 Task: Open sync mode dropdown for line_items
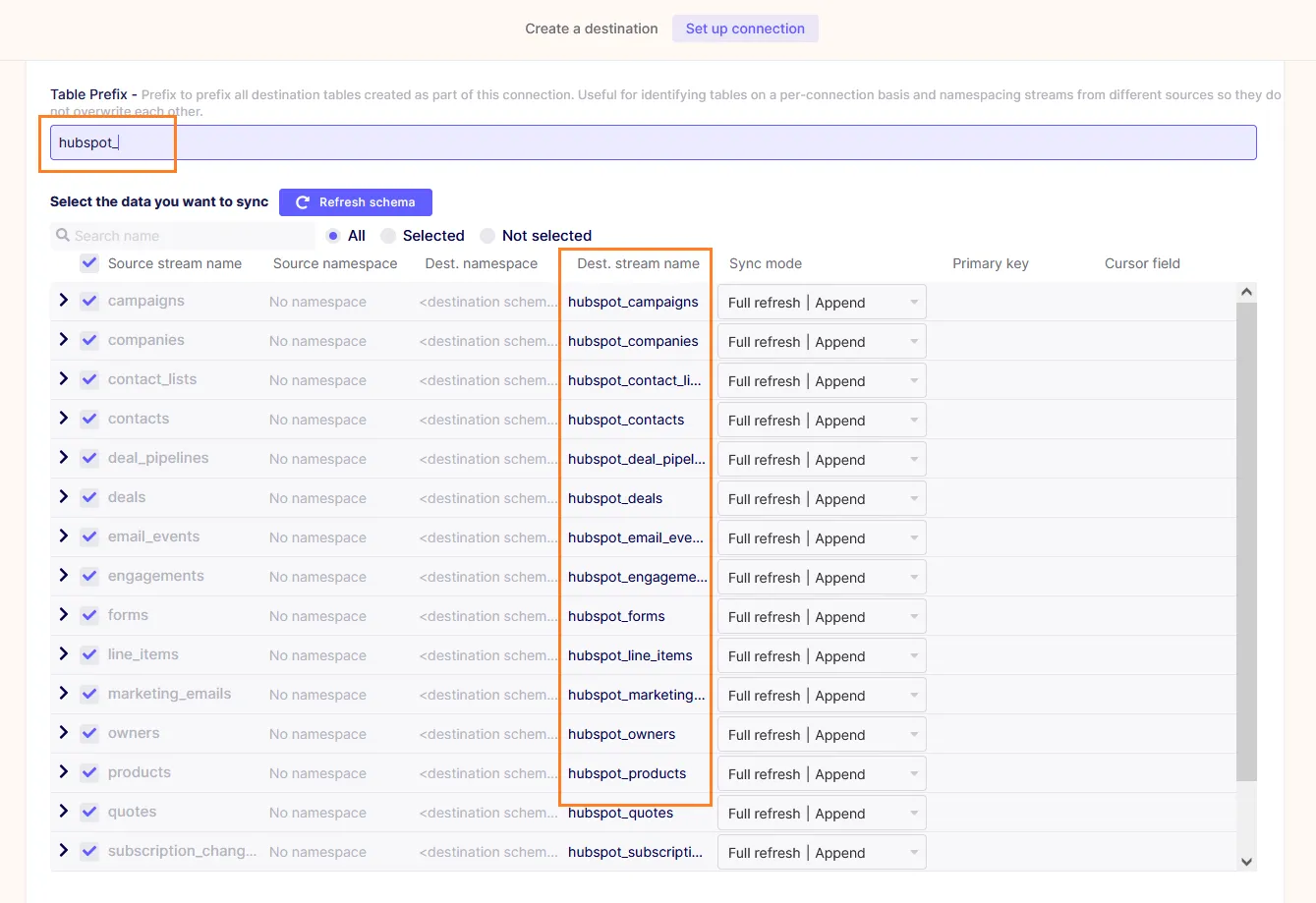tap(822, 656)
